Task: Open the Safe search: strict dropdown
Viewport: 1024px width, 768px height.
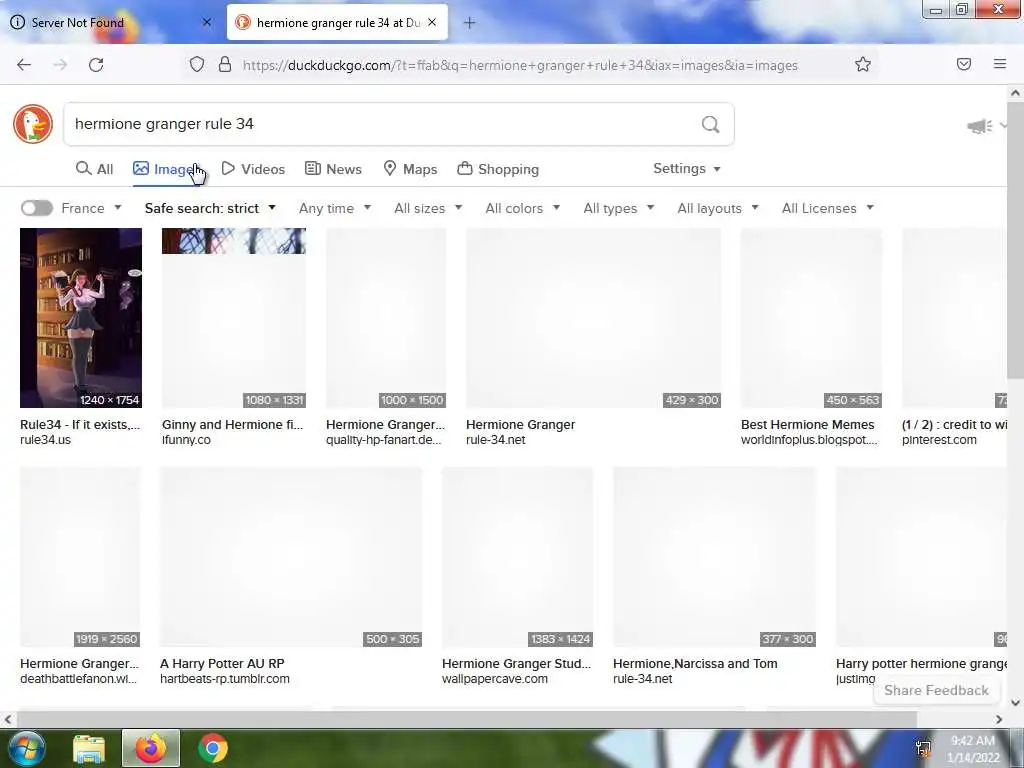Action: click(210, 208)
